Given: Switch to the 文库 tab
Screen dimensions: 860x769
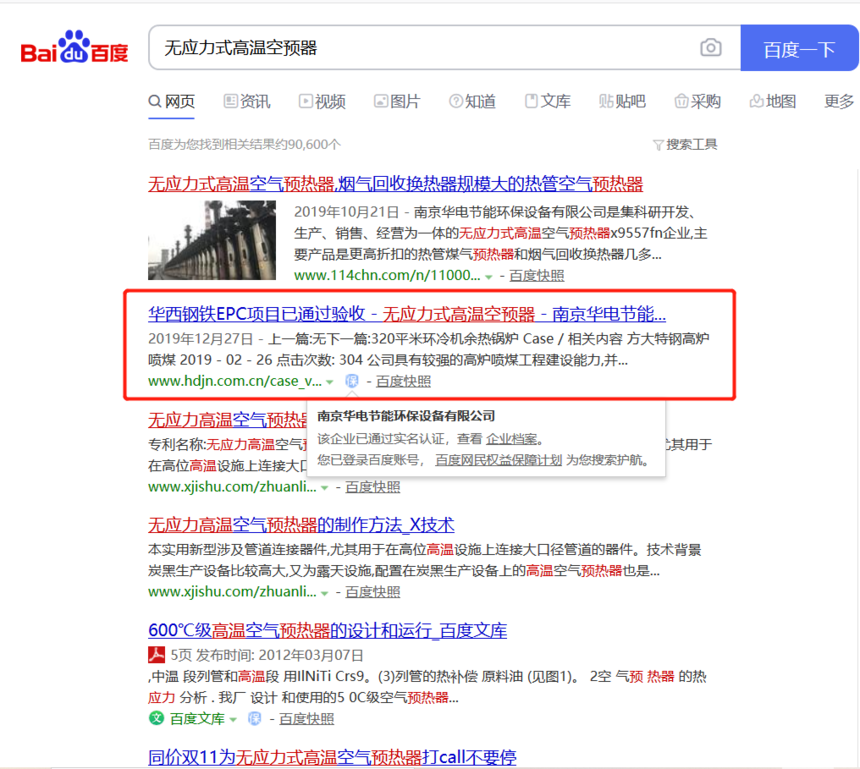Looking at the screenshot, I should click(x=547, y=101).
